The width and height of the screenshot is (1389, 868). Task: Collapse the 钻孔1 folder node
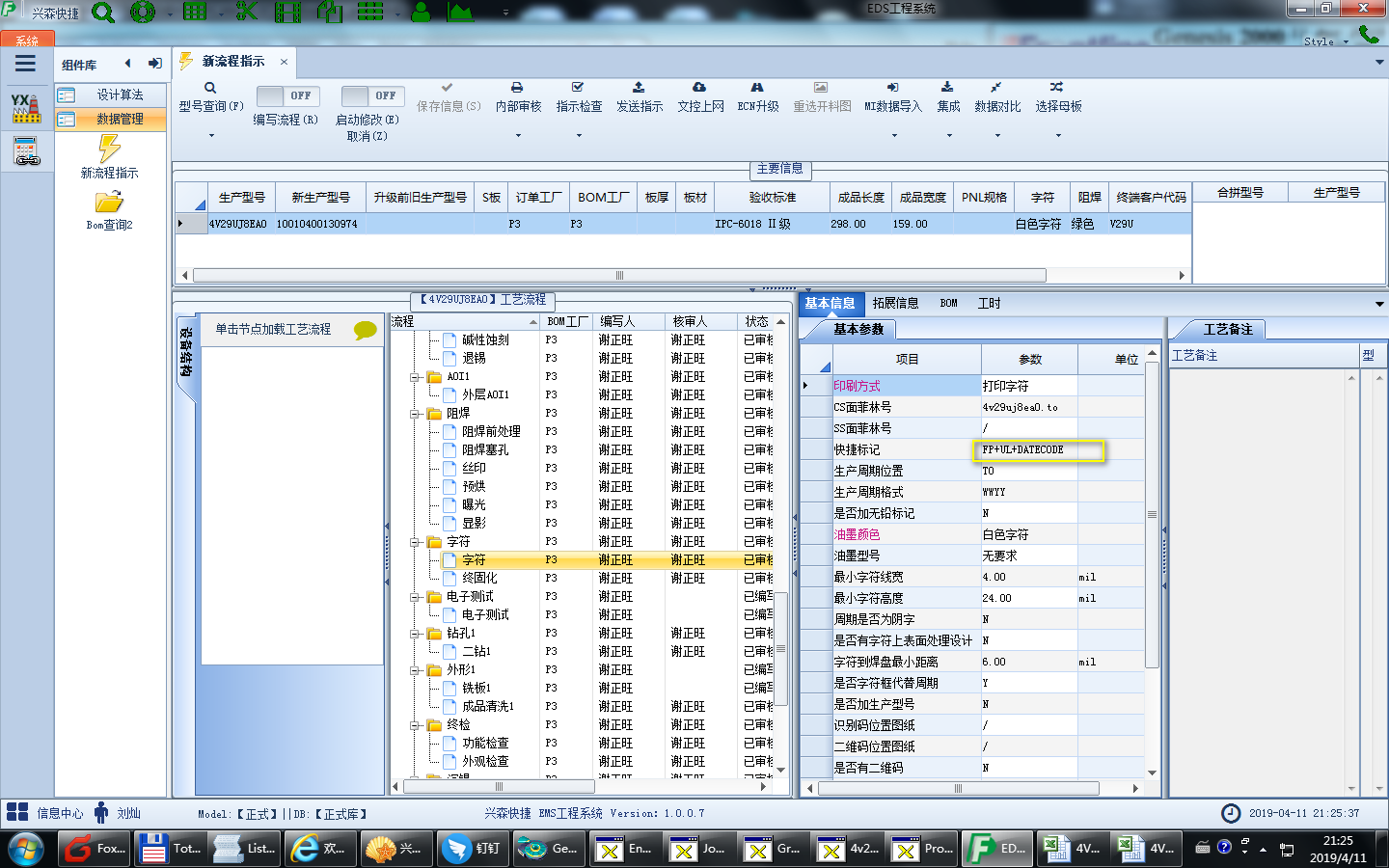[x=415, y=634]
